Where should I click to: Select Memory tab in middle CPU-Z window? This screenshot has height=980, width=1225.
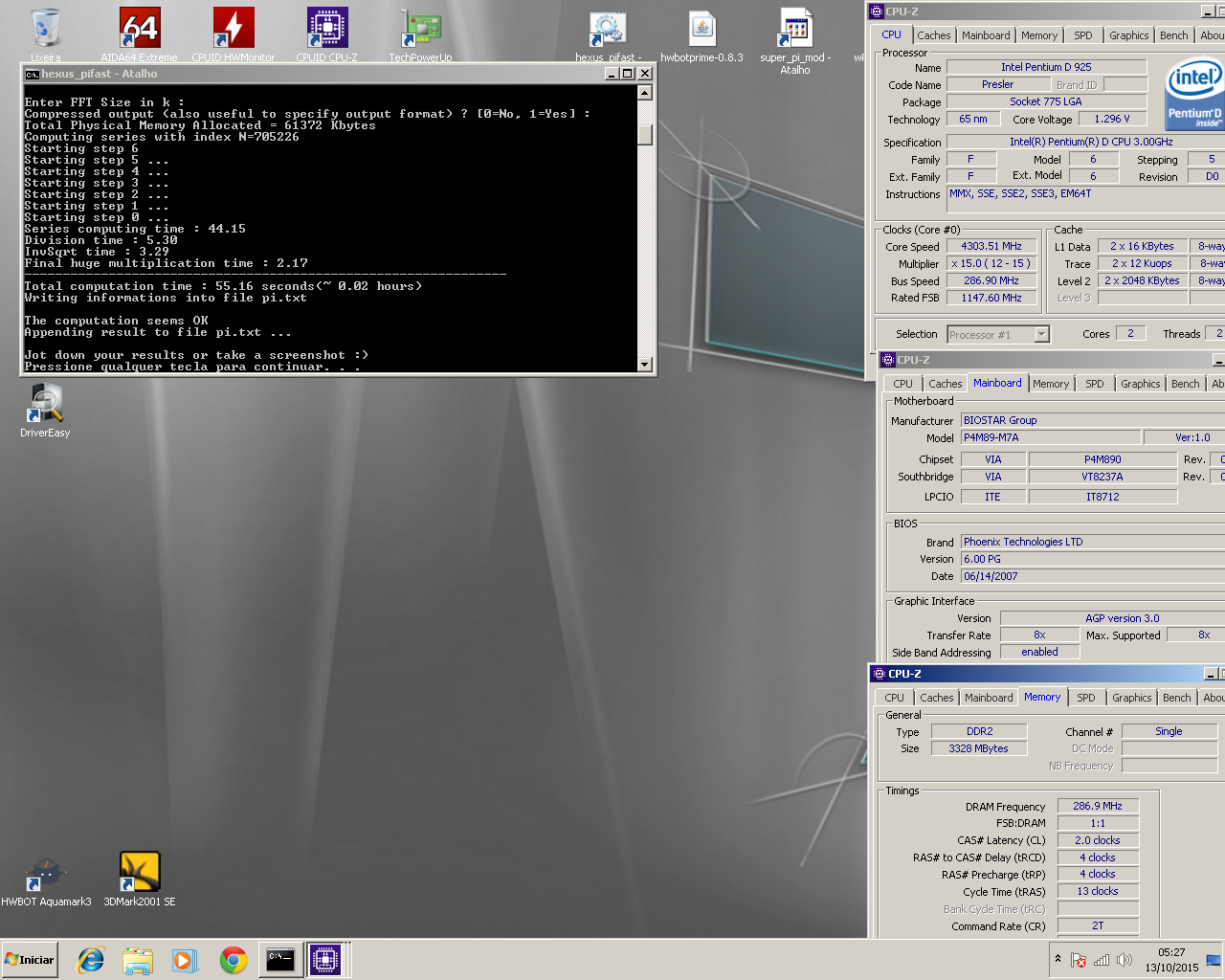1051,384
